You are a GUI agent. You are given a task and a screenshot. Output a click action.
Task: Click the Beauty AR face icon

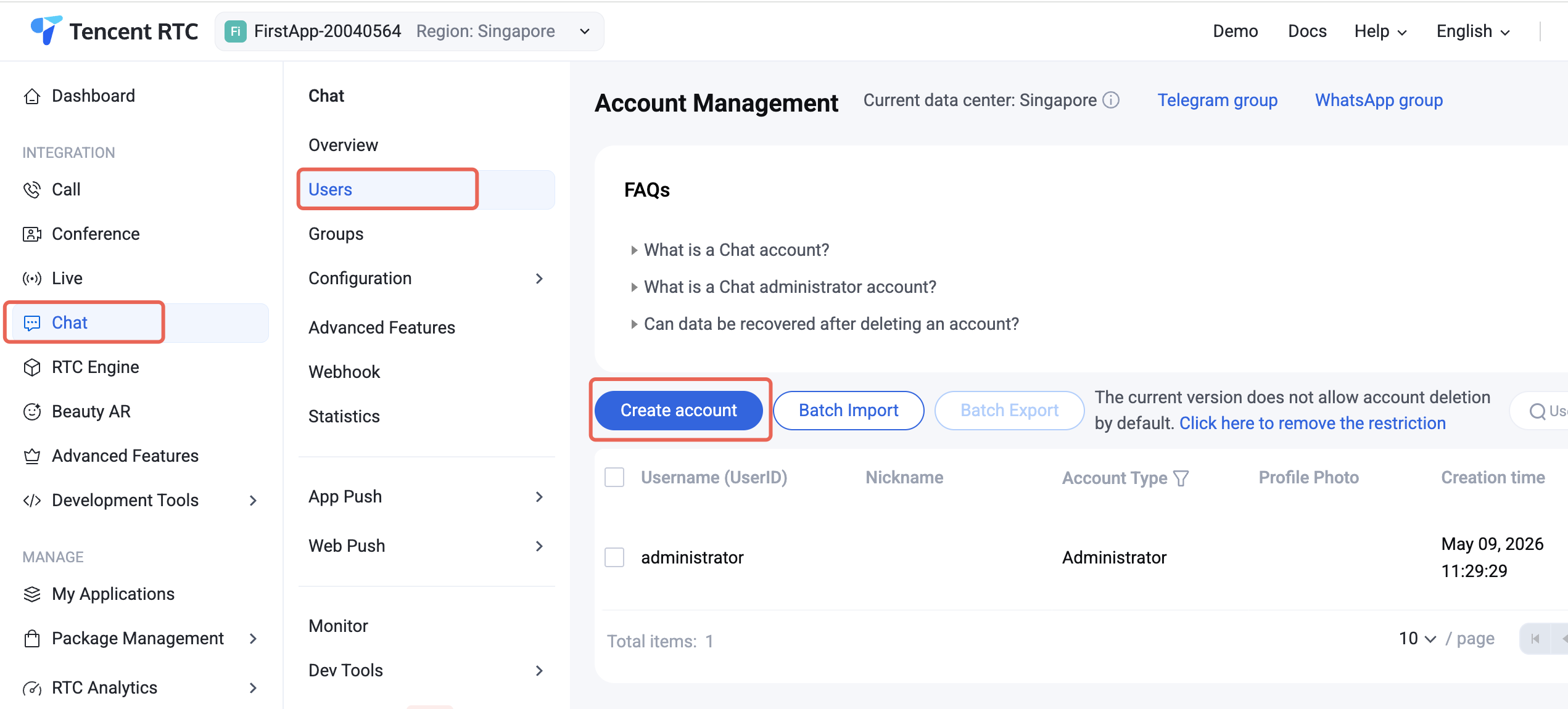[32, 412]
